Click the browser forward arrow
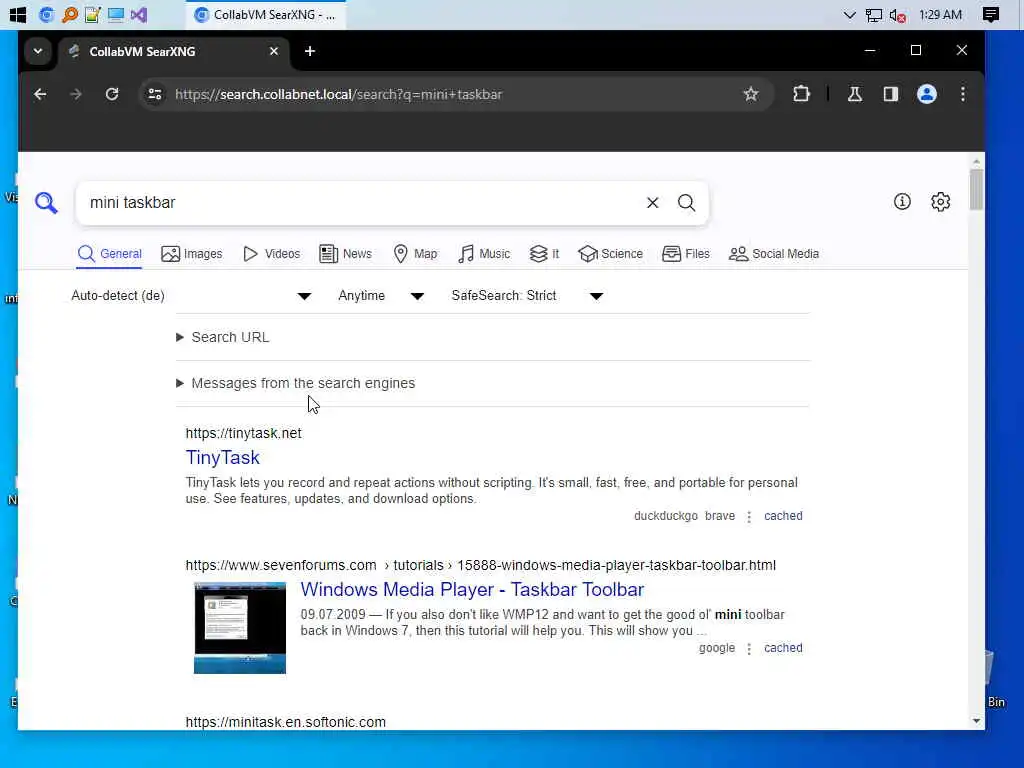 pyautogui.click(x=76, y=94)
